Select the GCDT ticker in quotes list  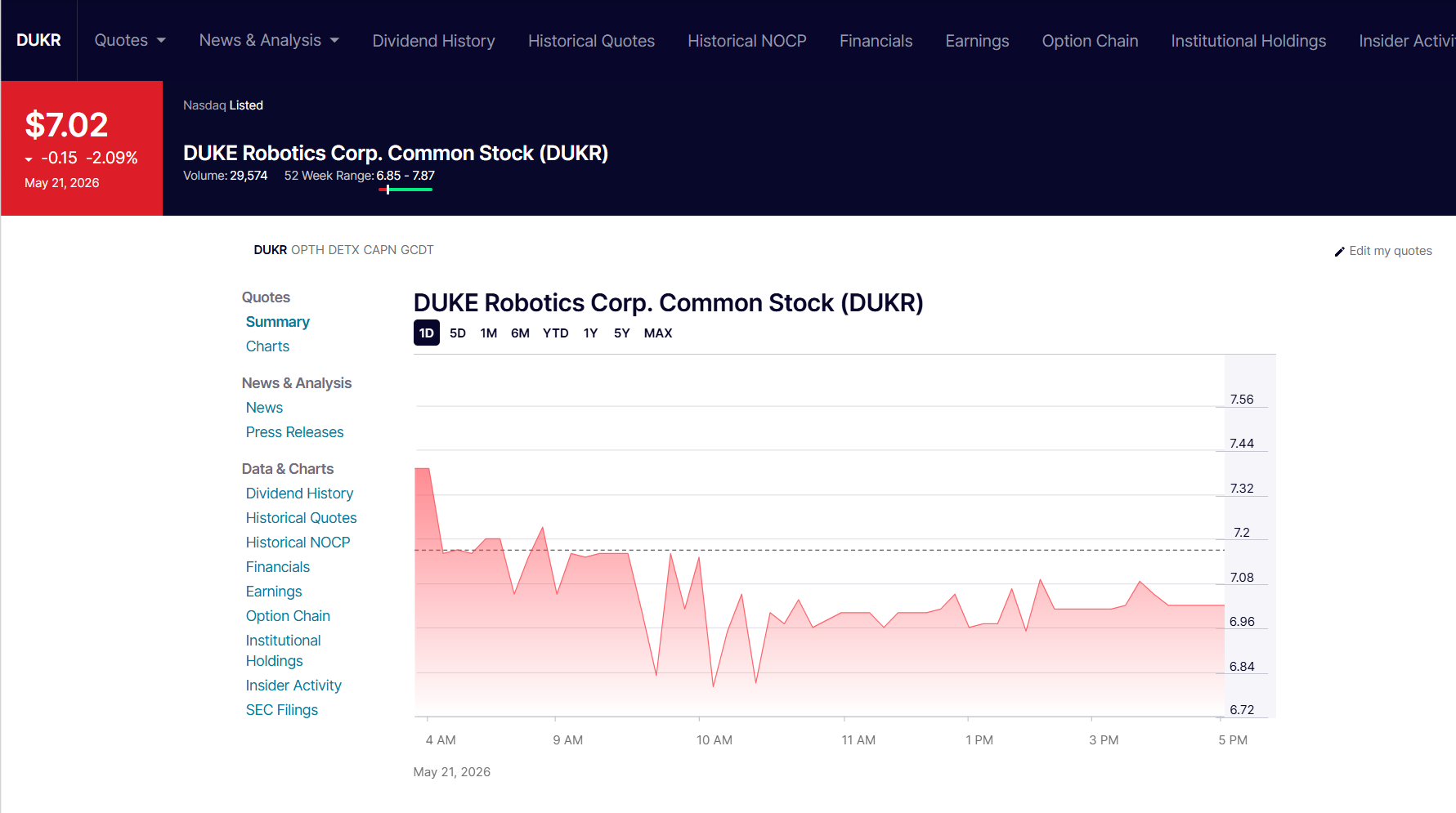click(x=417, y=250)
